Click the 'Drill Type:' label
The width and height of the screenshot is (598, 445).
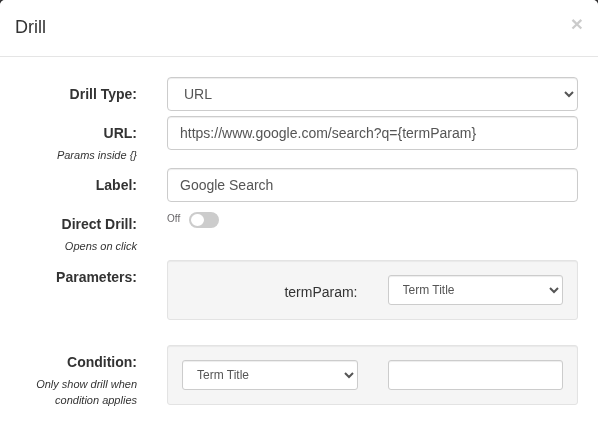pos(103,94)
